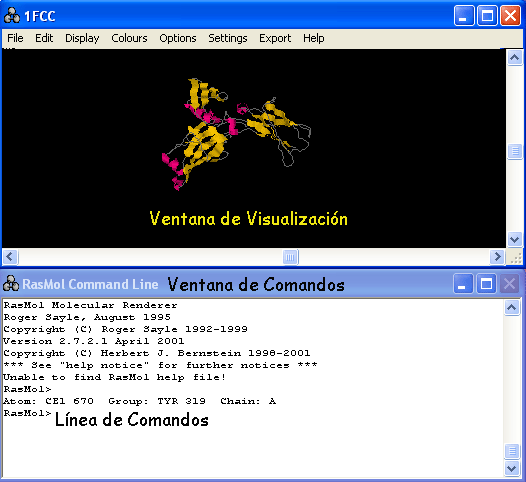Screen dimensions: 526x482
Task: Click the molecule's yellow ribbon structure
Action: [205, 144]
